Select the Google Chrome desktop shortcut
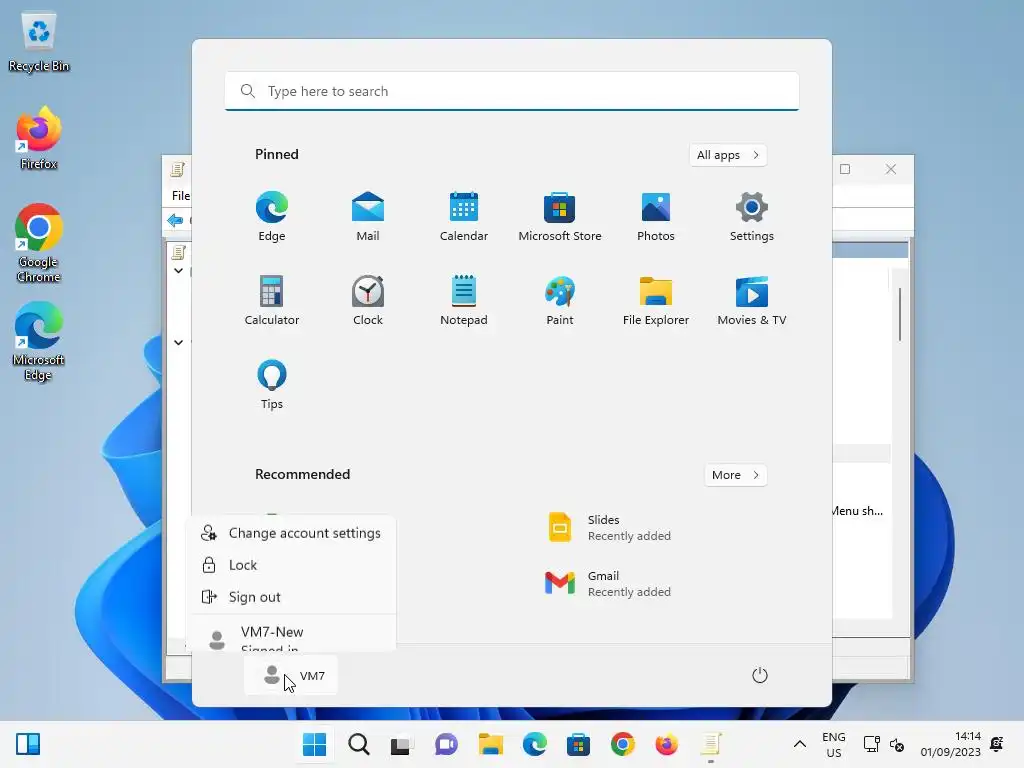This screenshot has width=1024, height=768. tap(39, 243)
